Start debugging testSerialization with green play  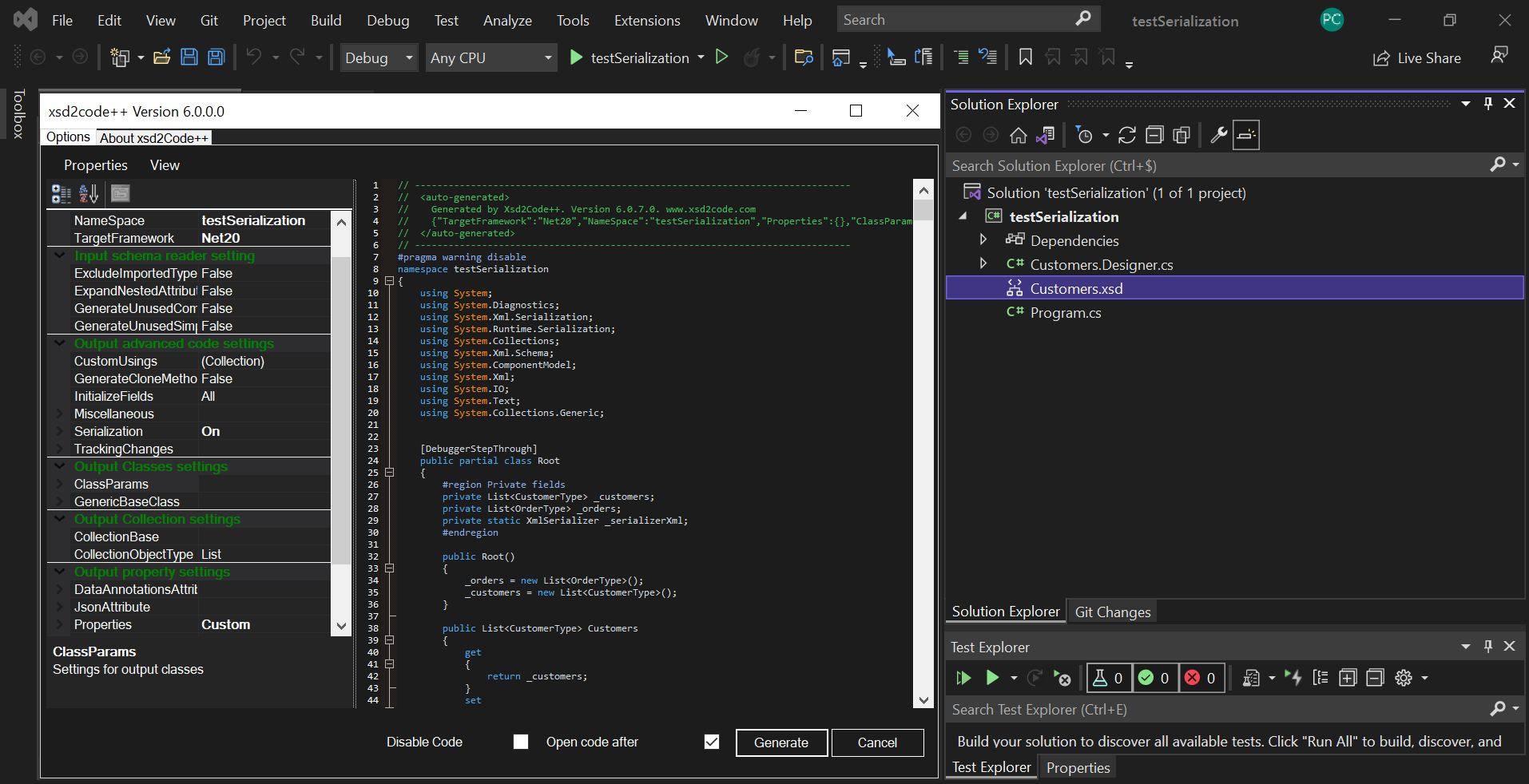click(576, 57)
